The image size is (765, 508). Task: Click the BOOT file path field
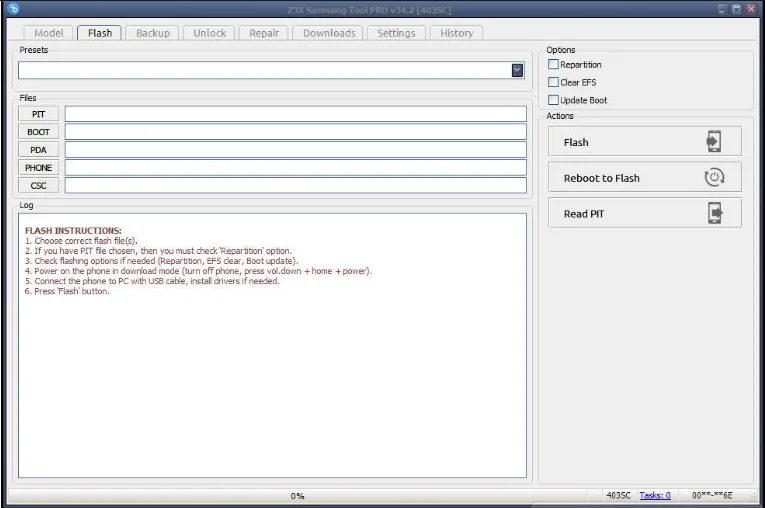(296, 132)
